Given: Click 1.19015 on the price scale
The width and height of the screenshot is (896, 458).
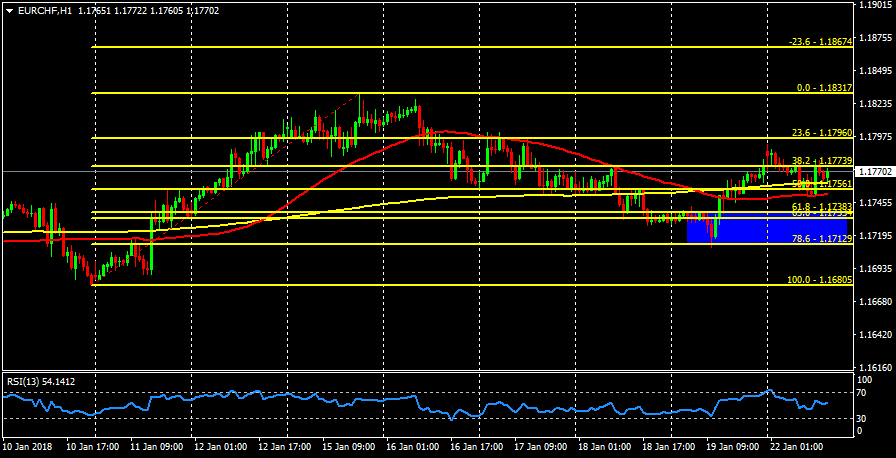Looking at the screenshot, I should [876, 5].
